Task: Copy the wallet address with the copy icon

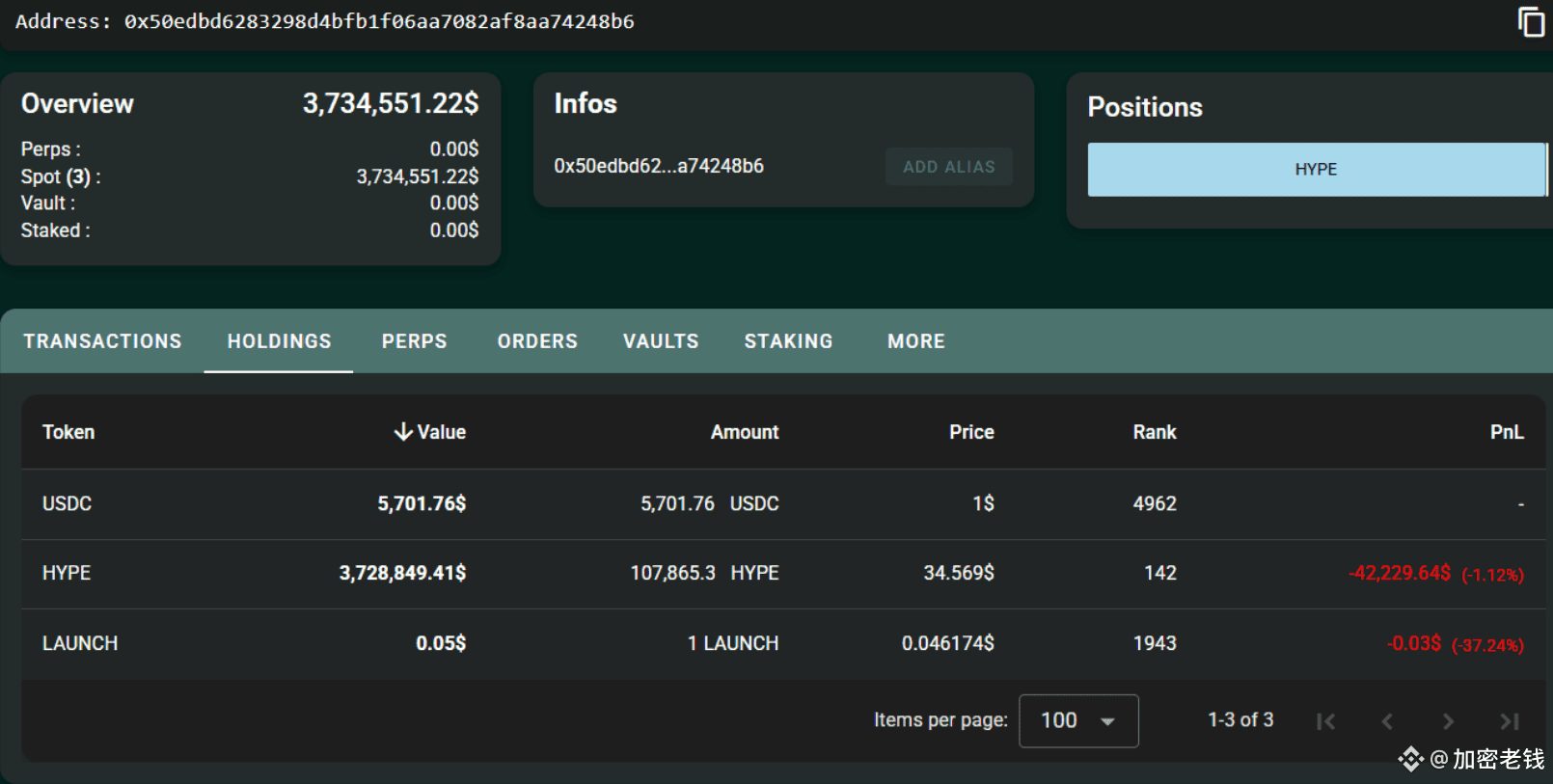Action: coord(1531,21)
